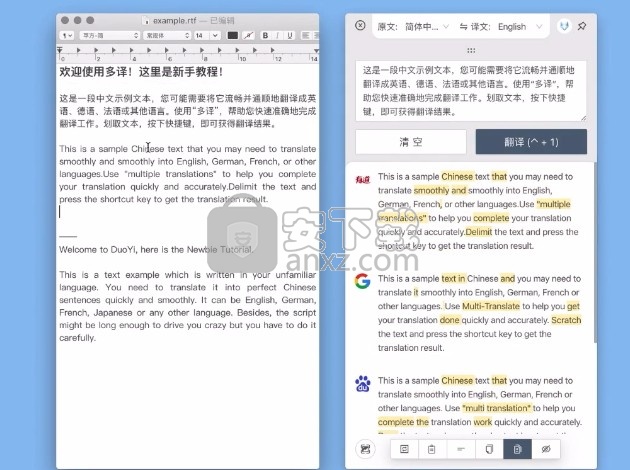The height and width of the screenshot is (470, 630).
Task: Click highlighted 'multi translation' in Baidu result
Action: point(497,408)
